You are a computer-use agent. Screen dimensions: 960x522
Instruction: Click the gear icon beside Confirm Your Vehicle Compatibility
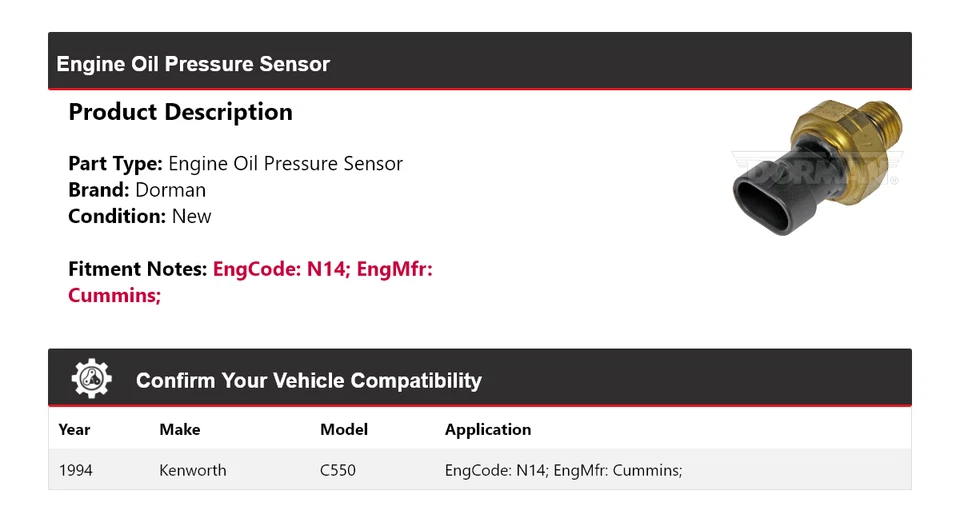92,380
